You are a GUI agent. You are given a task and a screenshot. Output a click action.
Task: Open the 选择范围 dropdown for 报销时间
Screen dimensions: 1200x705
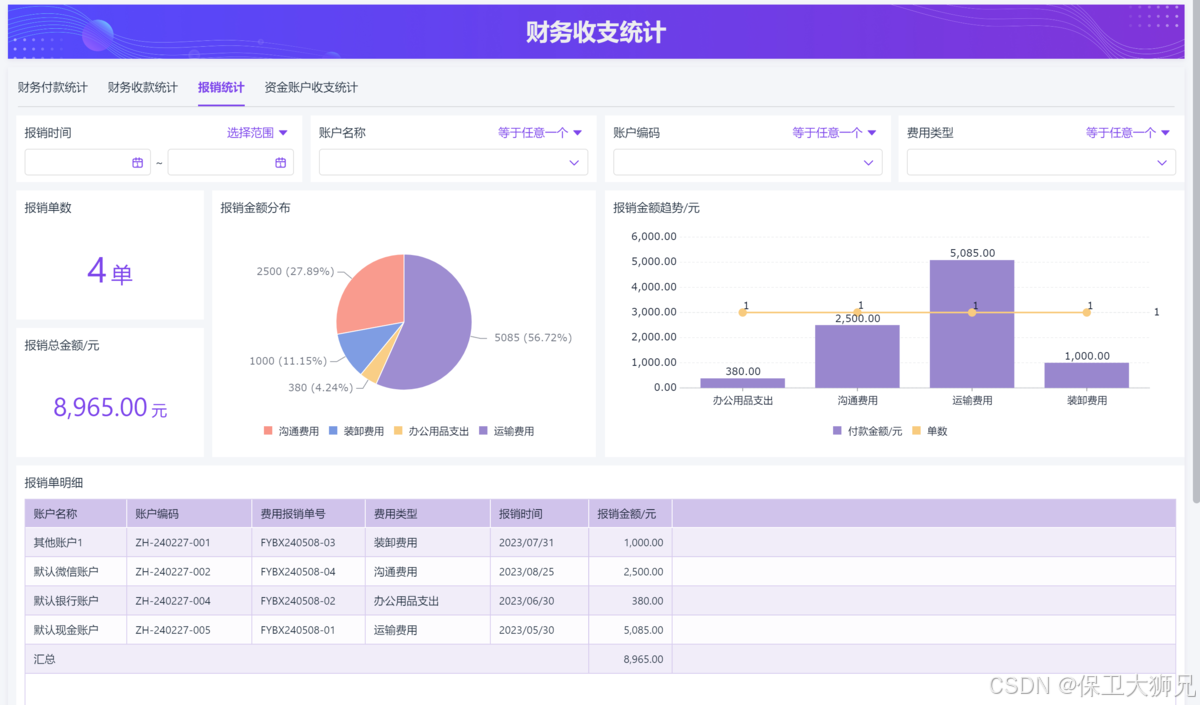[x=257, y=132]
